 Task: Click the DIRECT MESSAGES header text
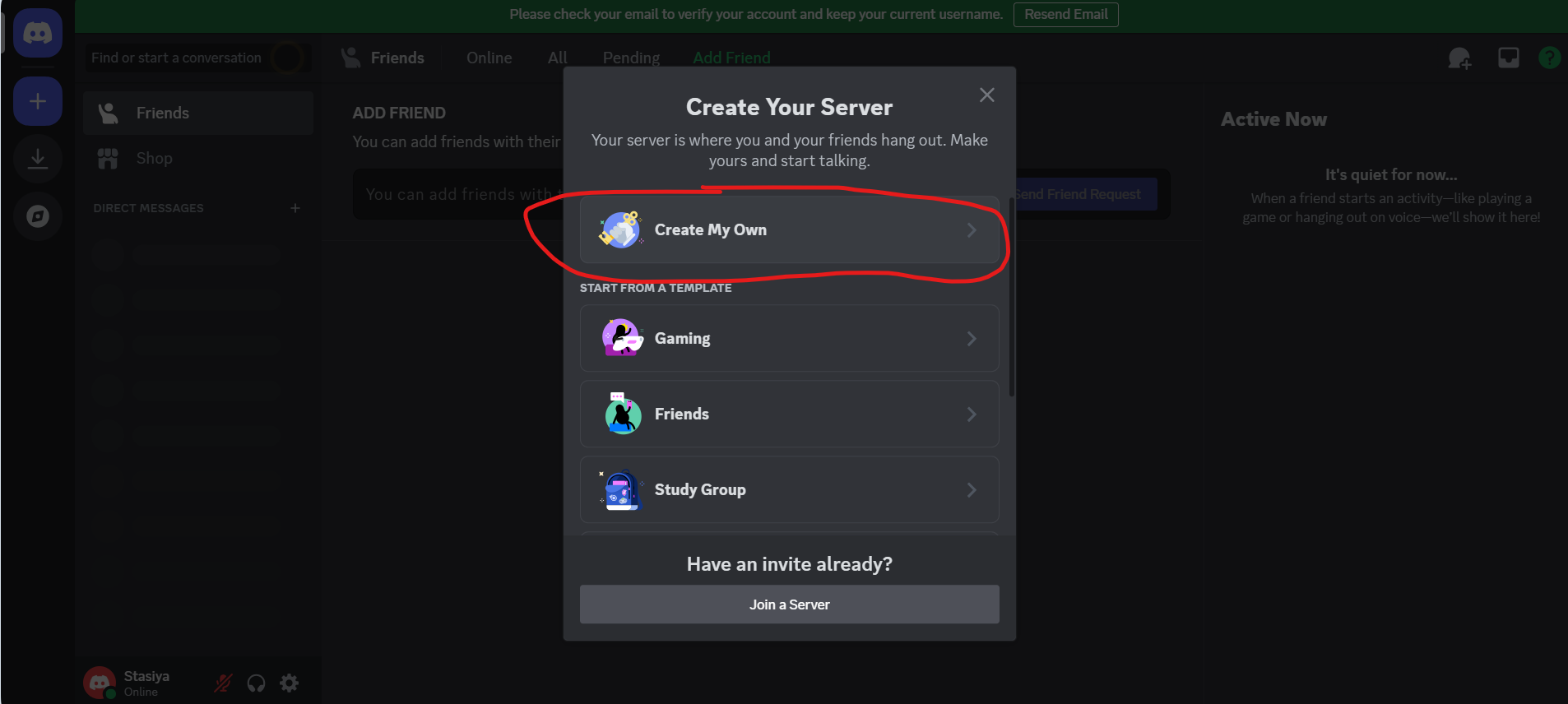[148, 208]
